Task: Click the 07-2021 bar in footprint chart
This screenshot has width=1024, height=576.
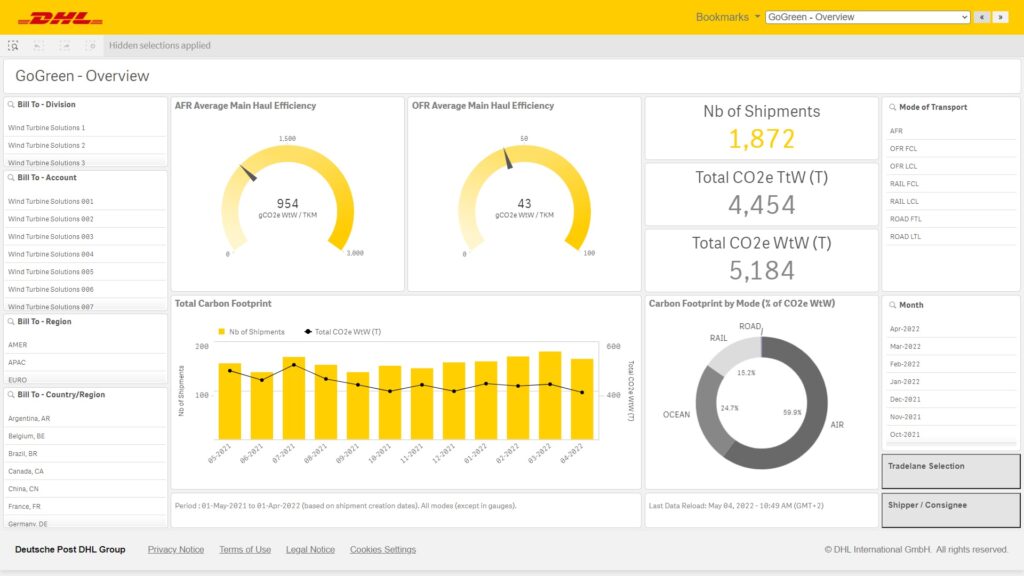Action: coord(294,398)
